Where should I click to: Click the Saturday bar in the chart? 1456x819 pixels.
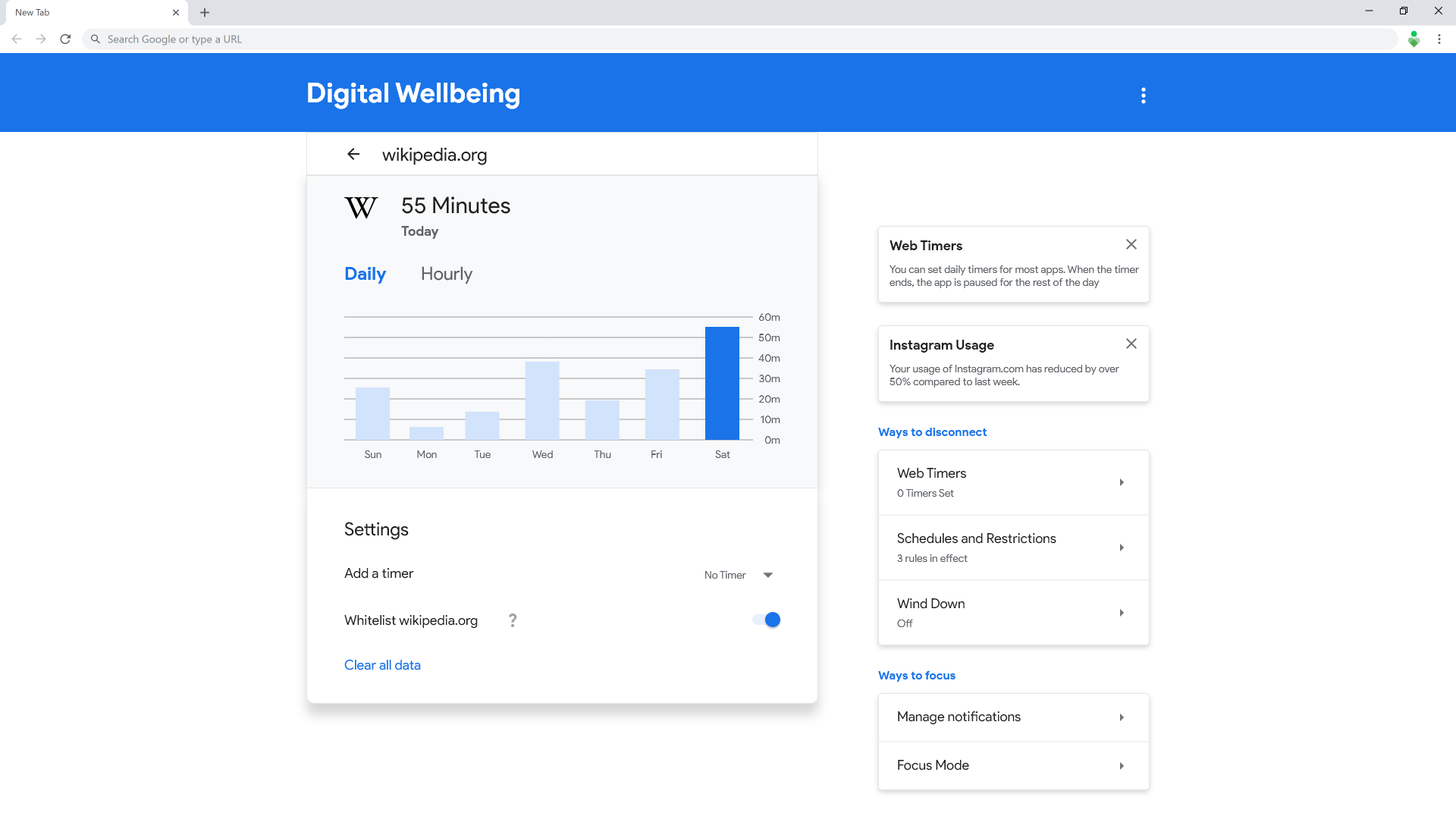pos(722,383)
